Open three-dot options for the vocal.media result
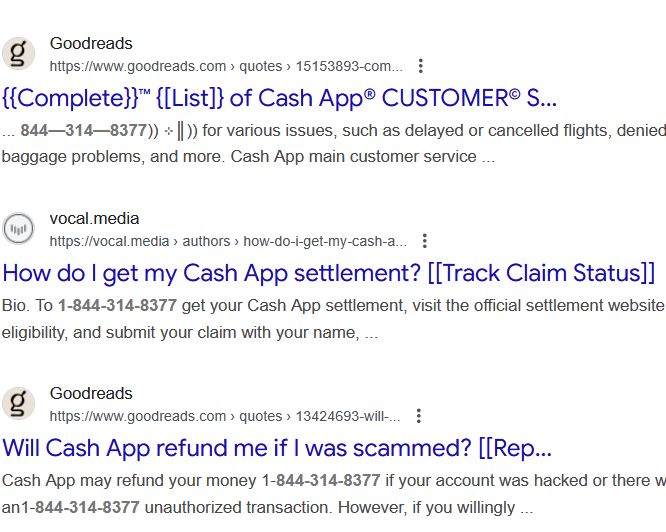 click(x=425, y=241)
